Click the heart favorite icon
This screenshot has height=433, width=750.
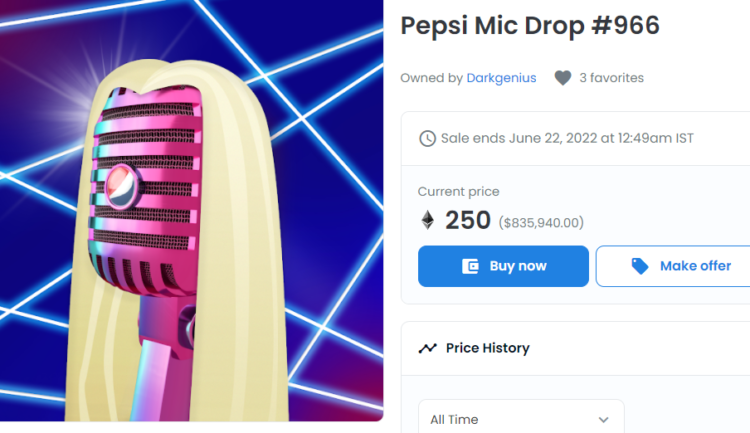pyautogui.click(x=563, y=78)
